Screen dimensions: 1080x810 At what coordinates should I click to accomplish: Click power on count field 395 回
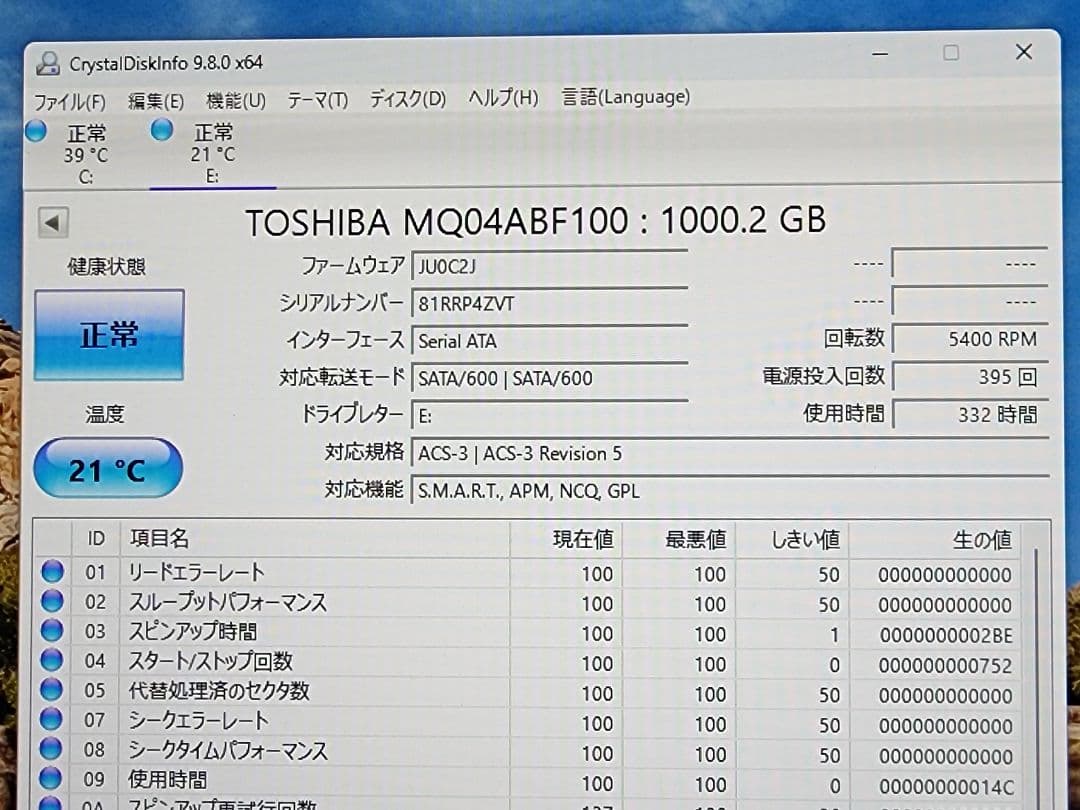pyautogui.click(x=970, y=376)
